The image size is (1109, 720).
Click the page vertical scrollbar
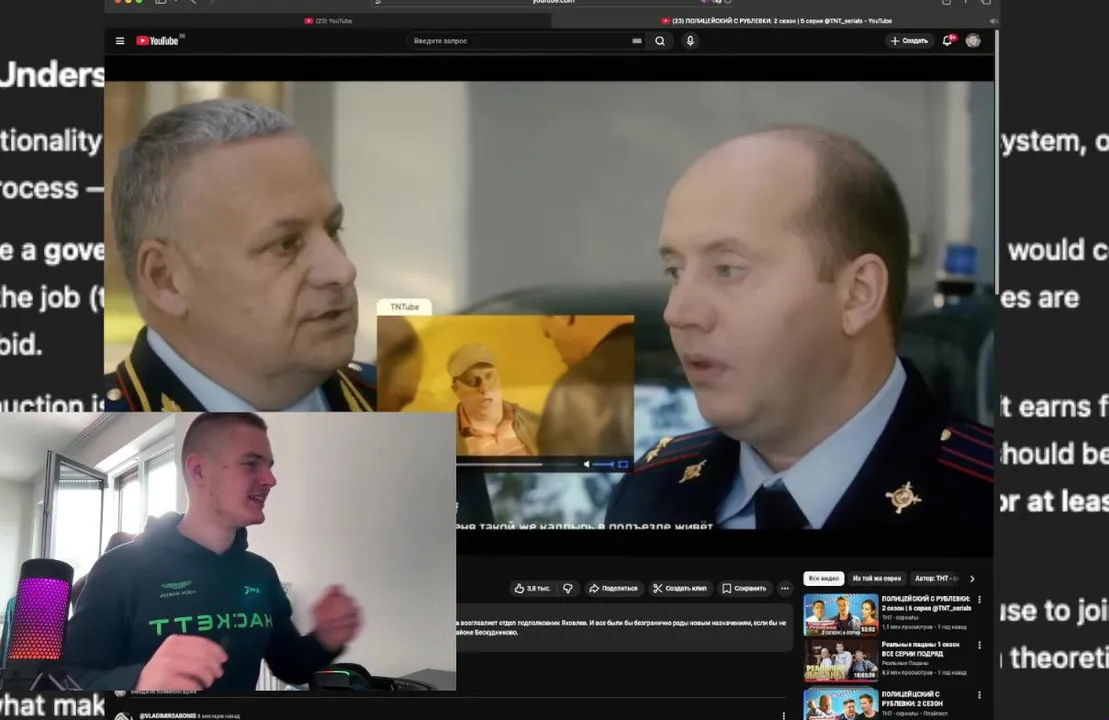(x=997, y=161)
